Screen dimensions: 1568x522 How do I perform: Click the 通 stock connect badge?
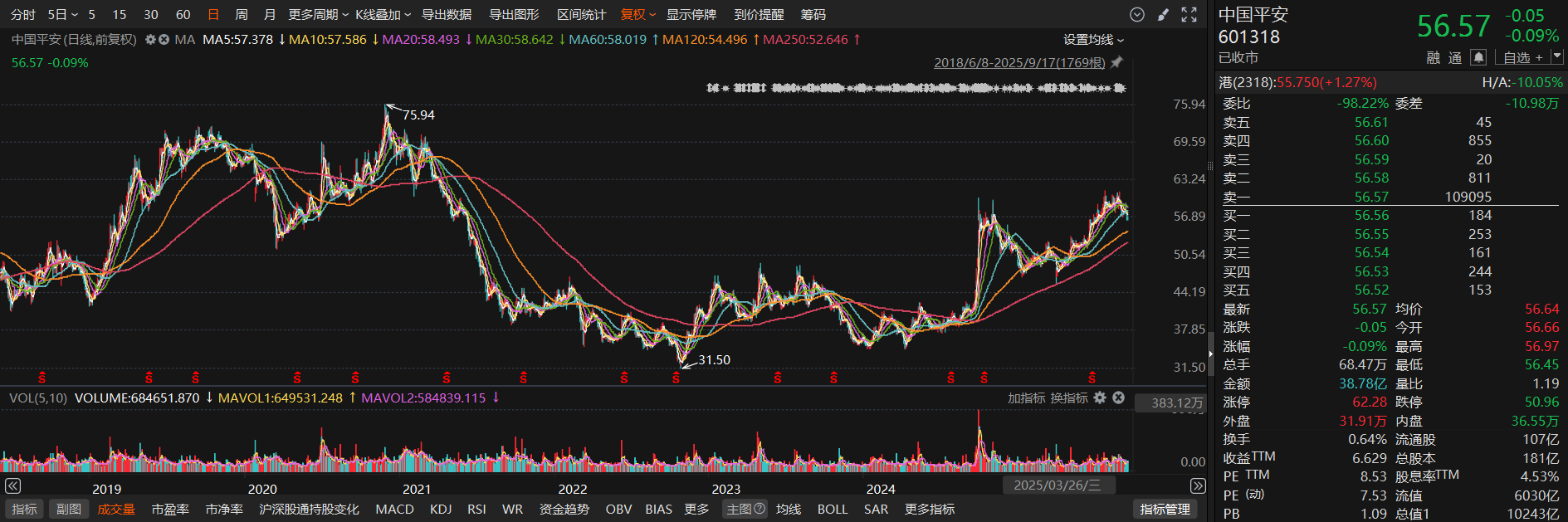click(1455, 57)
